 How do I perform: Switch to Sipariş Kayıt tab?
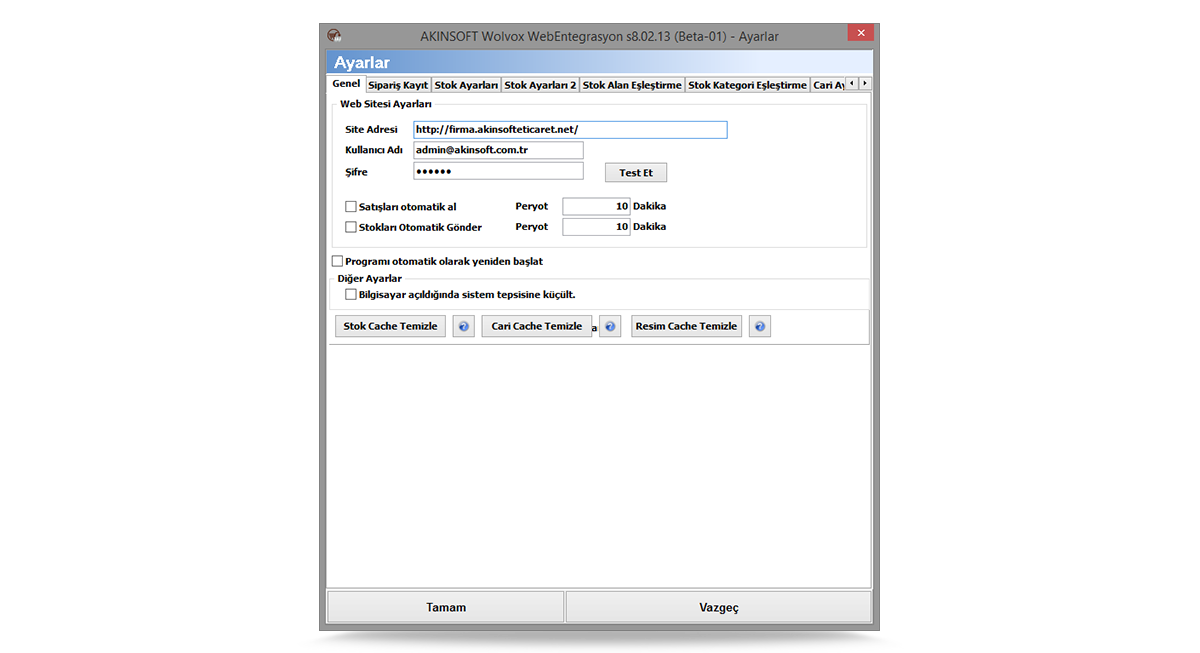(398, 85)
